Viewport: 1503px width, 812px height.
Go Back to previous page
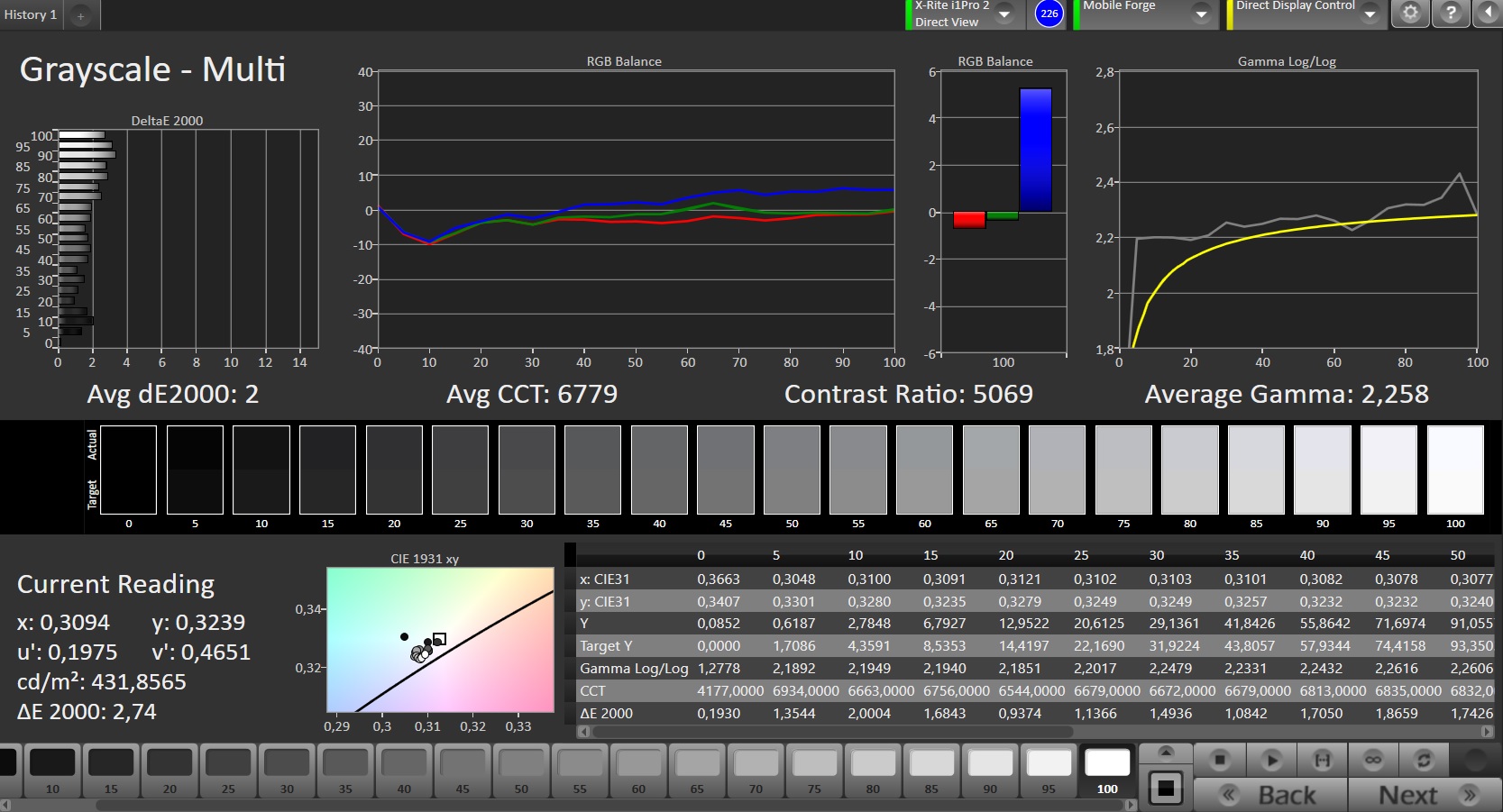(1270, 795)
